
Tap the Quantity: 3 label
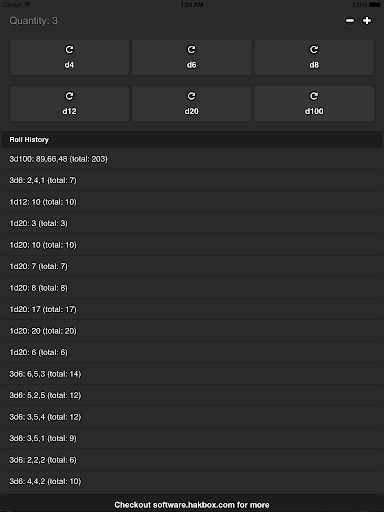coord(33,21)
